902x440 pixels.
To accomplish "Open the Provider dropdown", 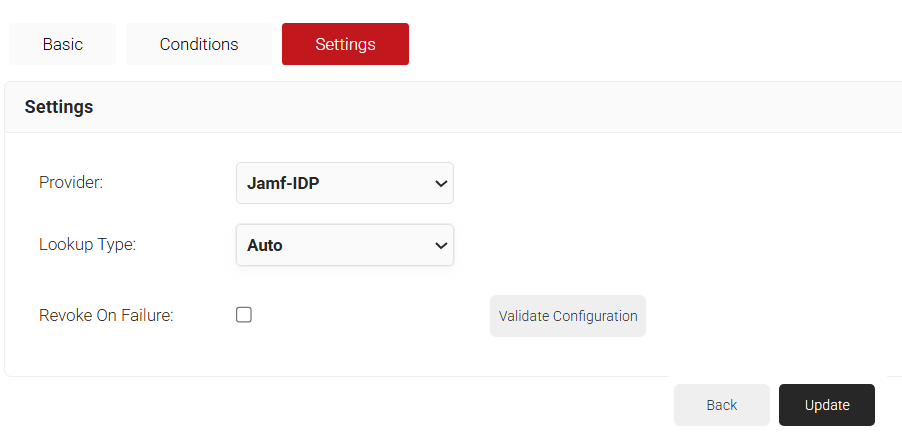I will pos(344,183).
